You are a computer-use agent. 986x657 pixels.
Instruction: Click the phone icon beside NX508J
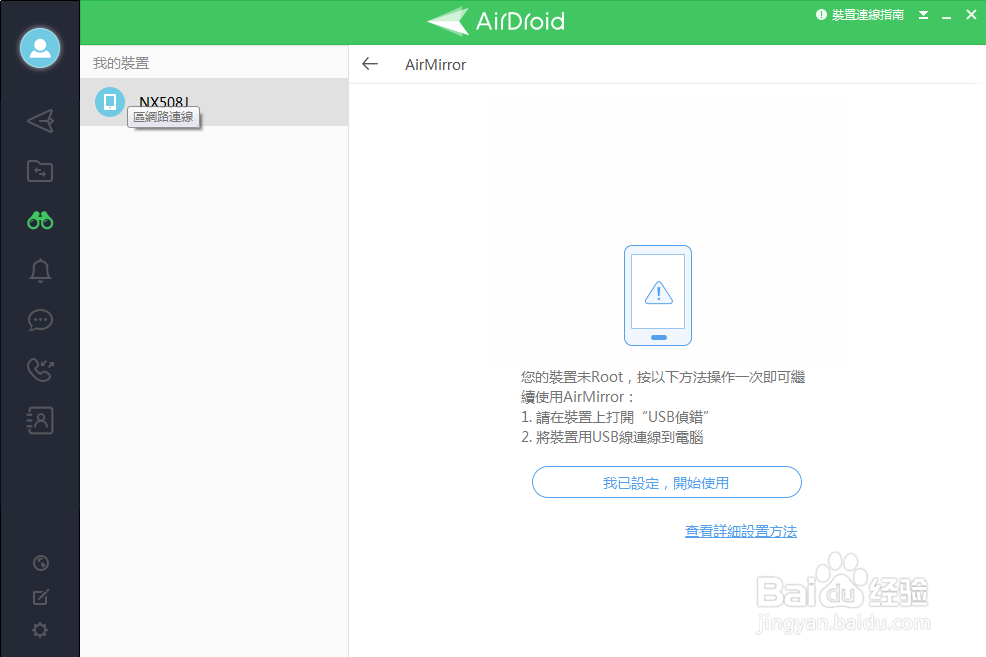tap(109, 102)
